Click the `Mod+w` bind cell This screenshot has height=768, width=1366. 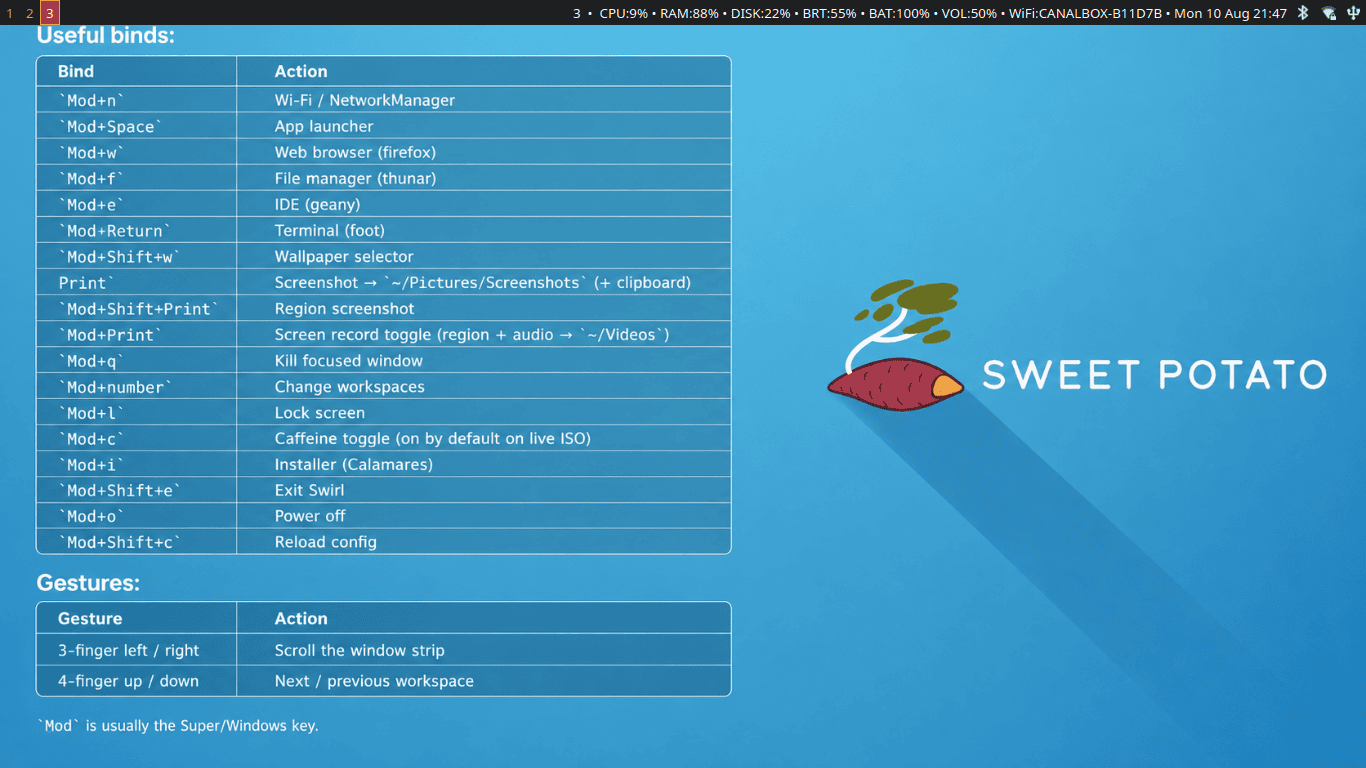(136, 152)
